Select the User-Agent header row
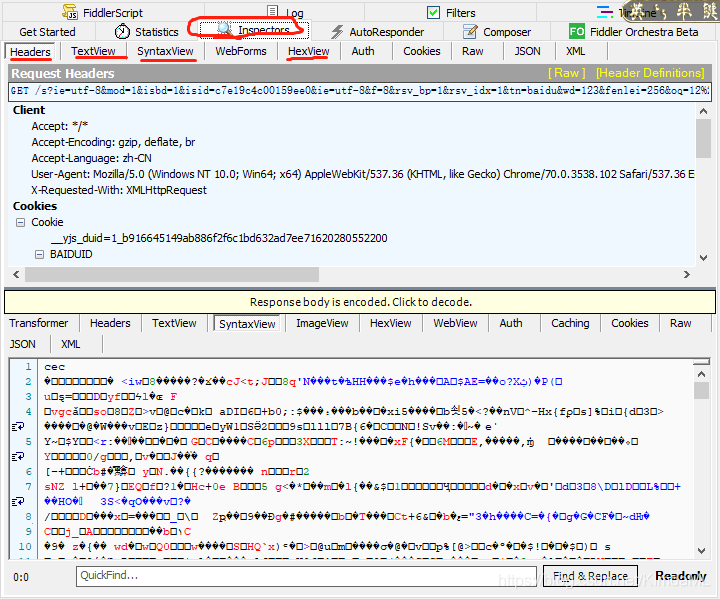 click(x=363, y=174)
